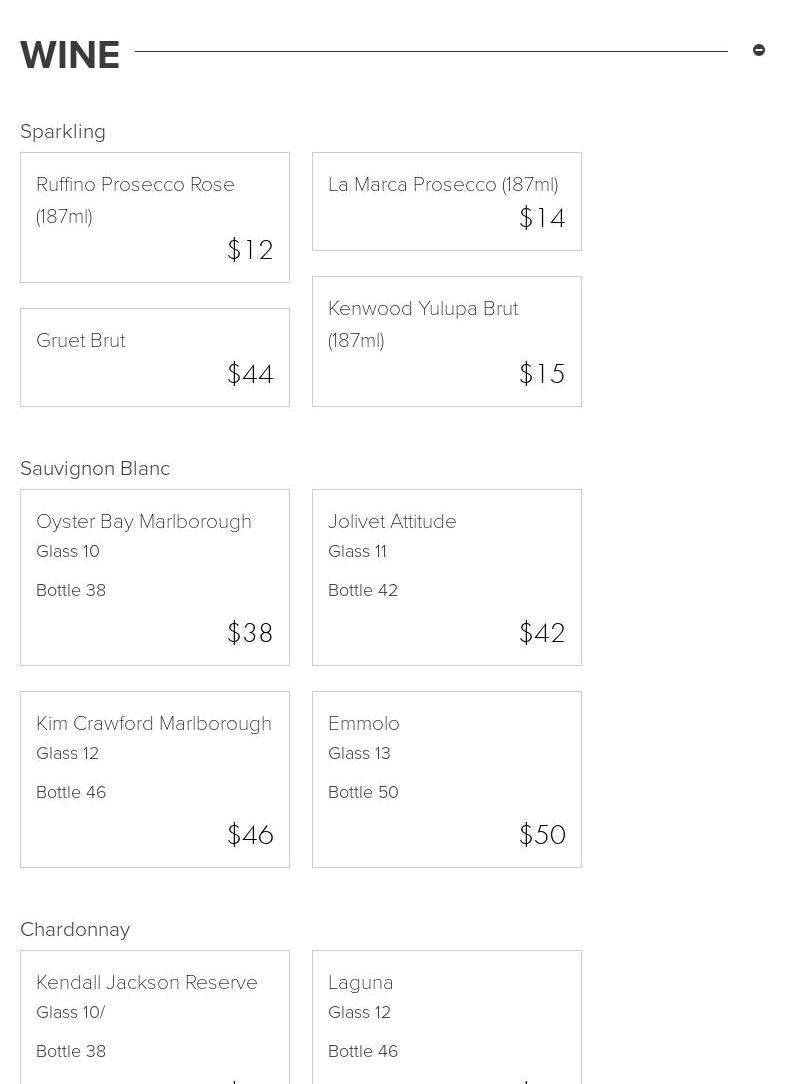Select Oyster Bay Marlborough wine title
Screen dimensions: 785x1084
coord(144,522)
